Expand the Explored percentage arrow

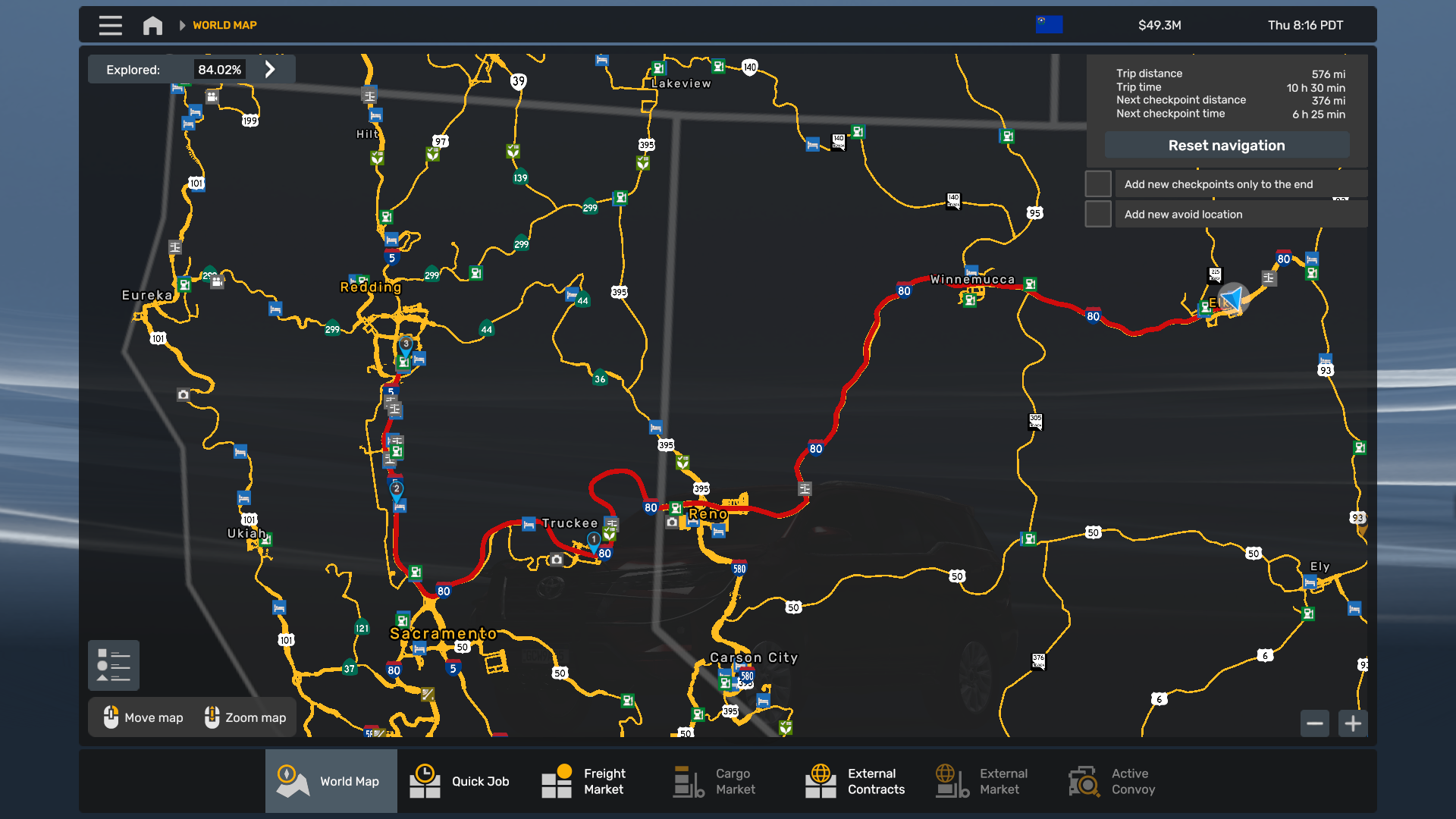pyautogui.click(x=270, y=68)
